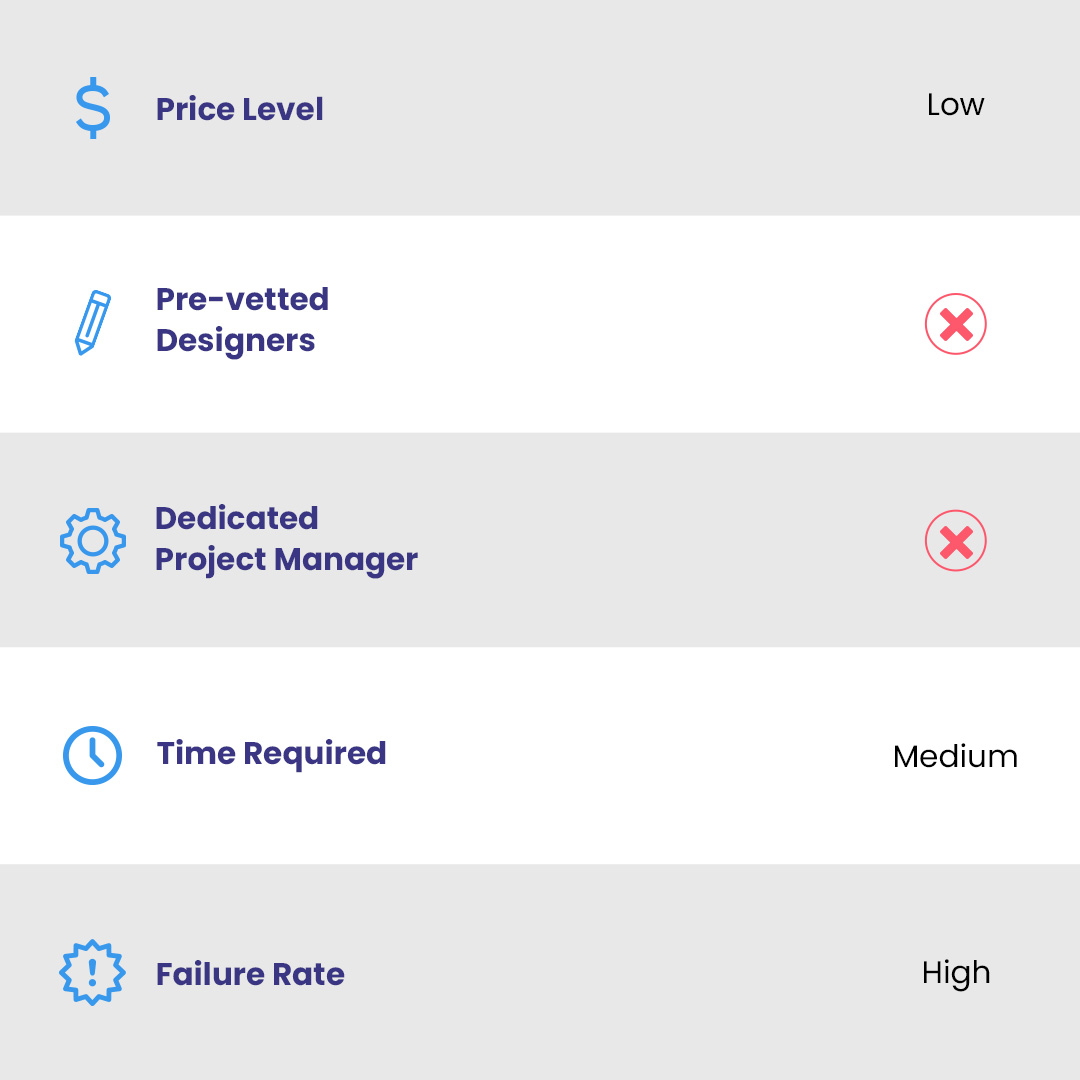
Task: Click the word "Dedicated"
Action: (236, 518)
